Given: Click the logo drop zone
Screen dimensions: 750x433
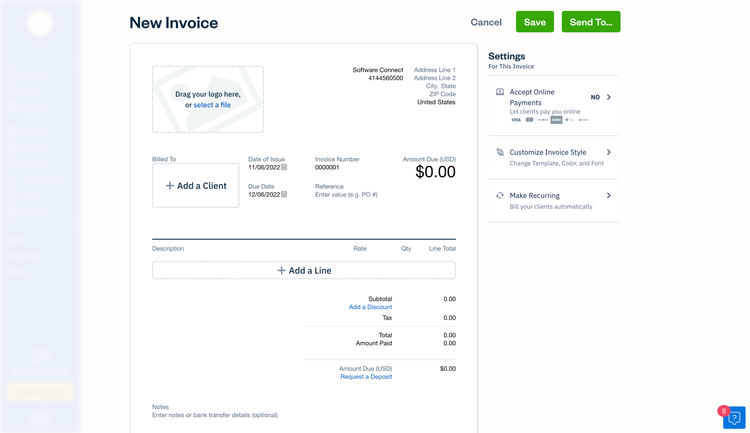Looking at the screenshot, I should 208,100.
